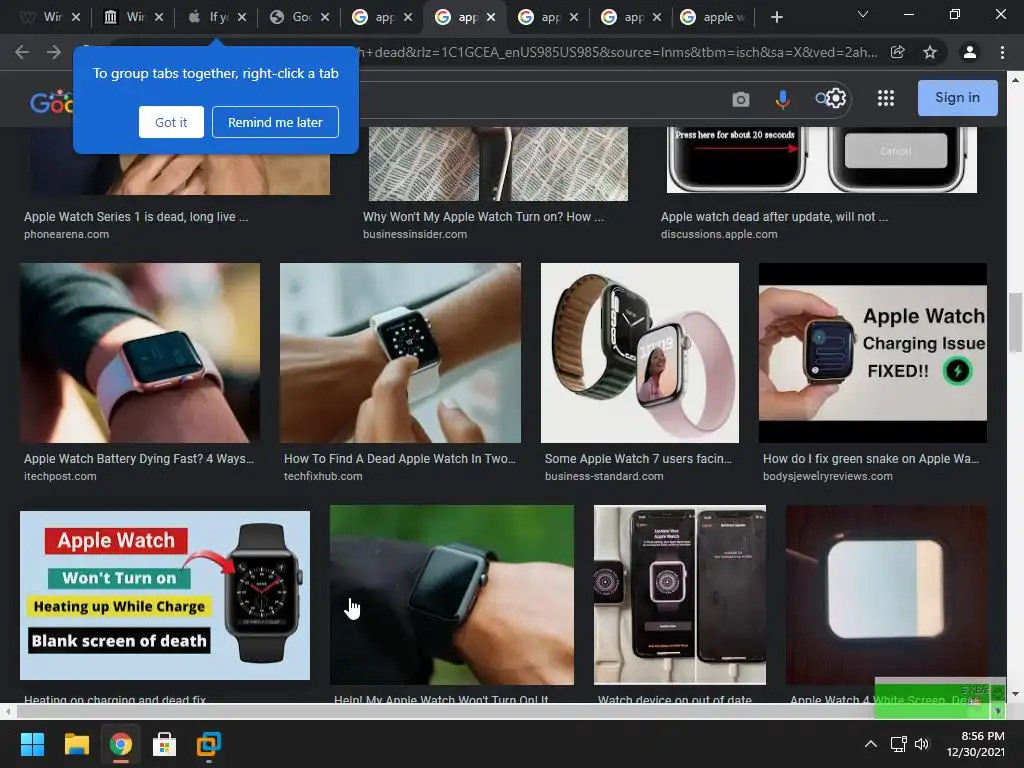The height and width of the screenshot is (768, 1024).
Task: Open Google apps grid launcher
Action: (886, 98)
